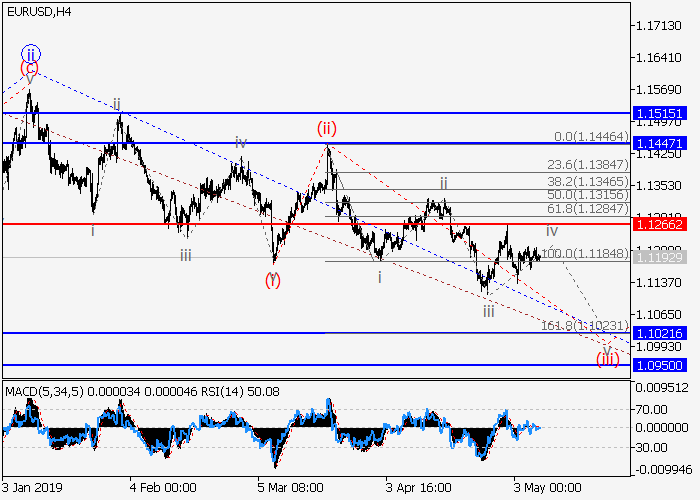700x500 pixels.
Task: Click the blue 1.10216 support price tag
Action: click(661, 333)
